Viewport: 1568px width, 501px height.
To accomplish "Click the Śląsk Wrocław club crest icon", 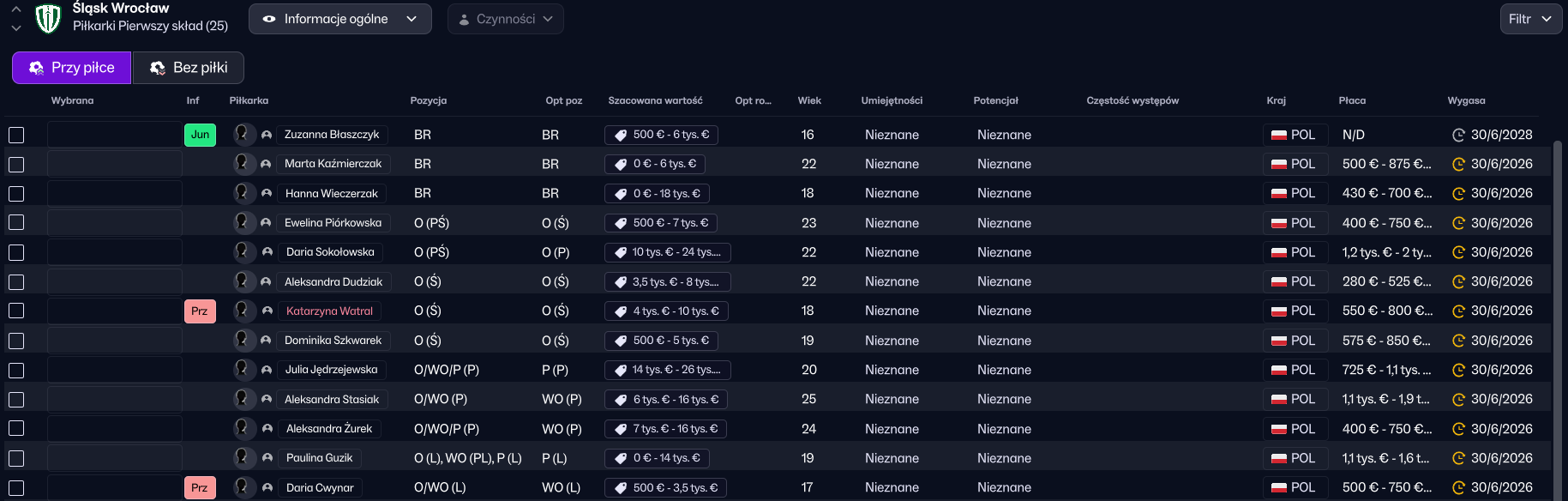I will coord(48,18).
